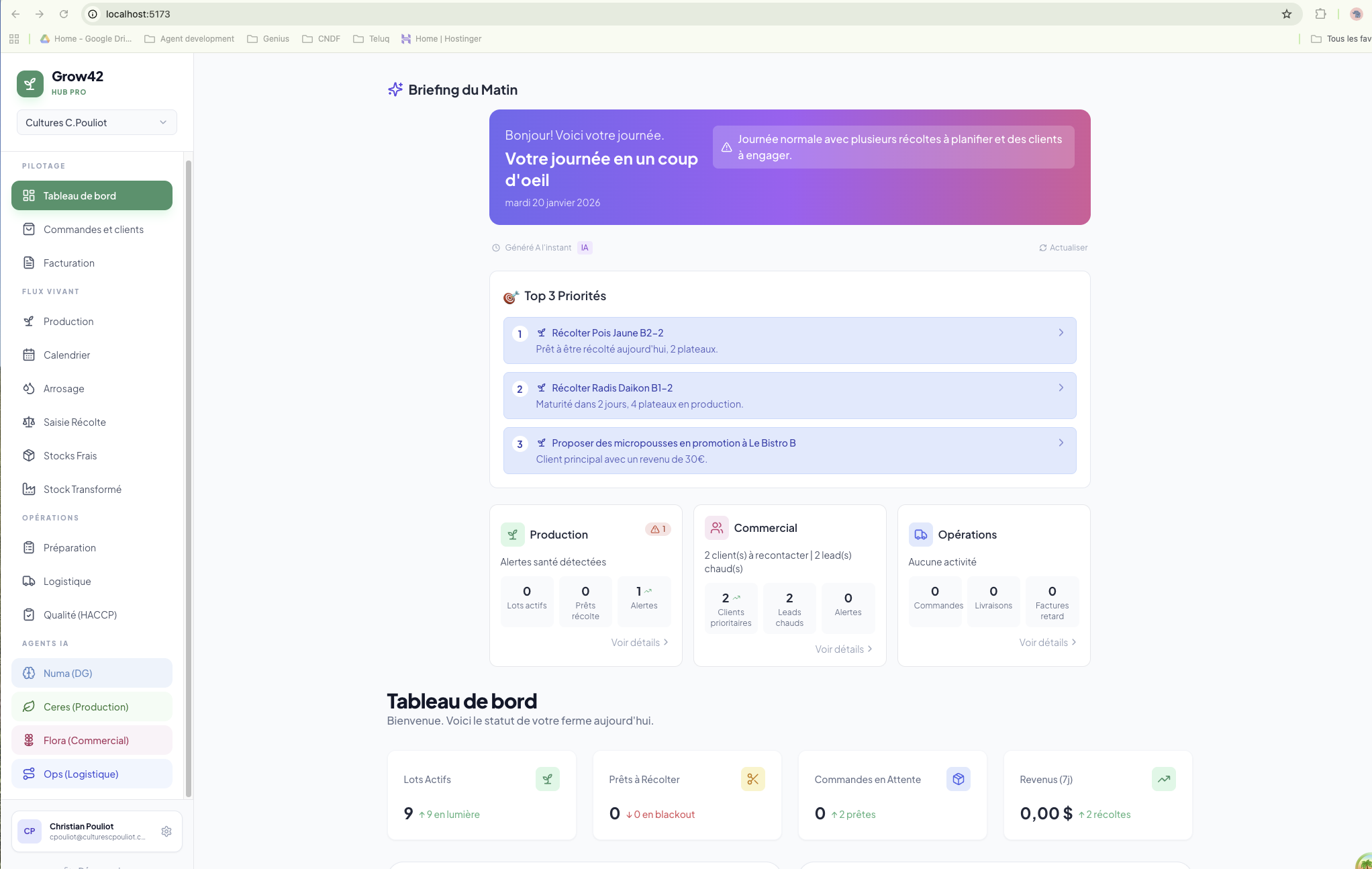1372x869 pixels.
Task: Click the Actualiser button to refresh briefing
Action: (x=1063, y=247)
